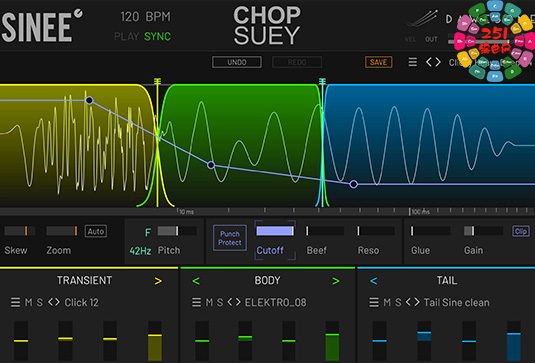Image resolution: width=535 pixels, height=363 pixels.
Task: Click the SAVE preset button
Action: tap(378, 62)
